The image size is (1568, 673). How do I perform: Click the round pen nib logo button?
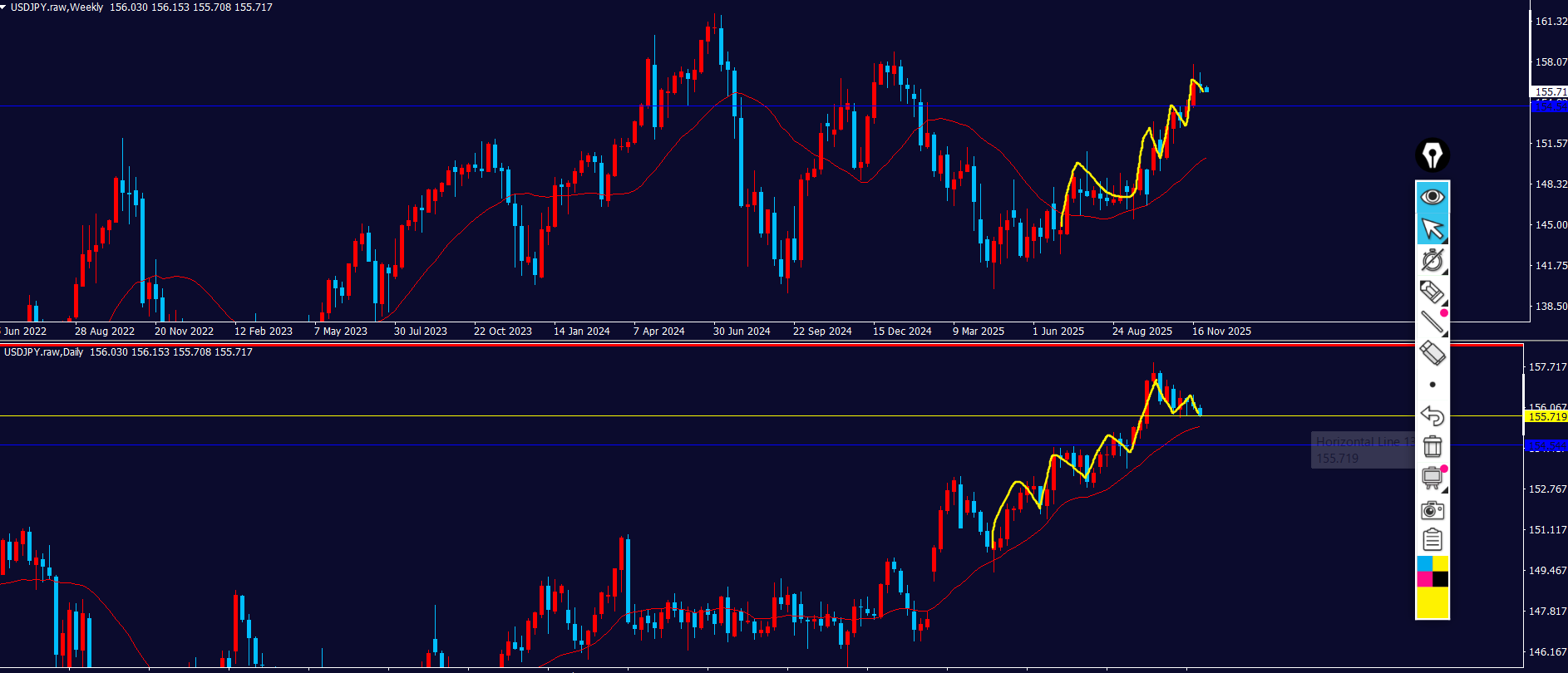coord(1432,155)
